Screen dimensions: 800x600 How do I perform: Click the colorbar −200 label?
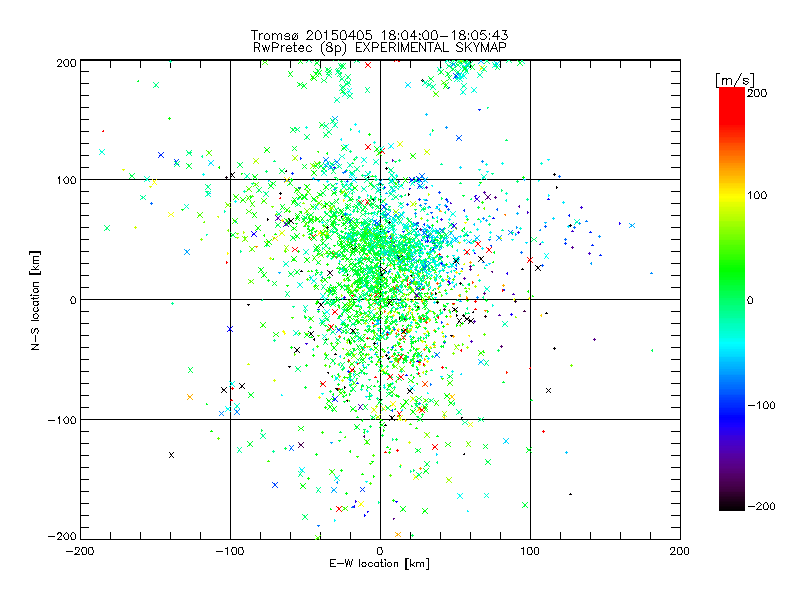point(761,506)
